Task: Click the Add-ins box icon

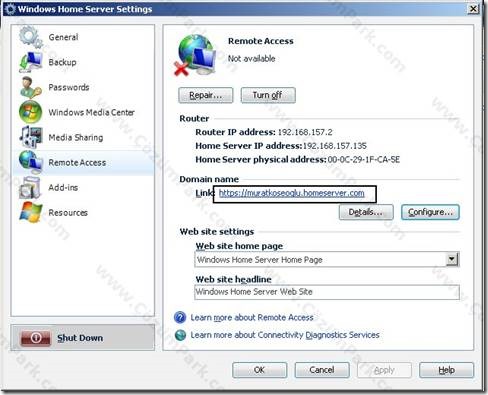Action: pyautogui.click(x=30, y=187)
